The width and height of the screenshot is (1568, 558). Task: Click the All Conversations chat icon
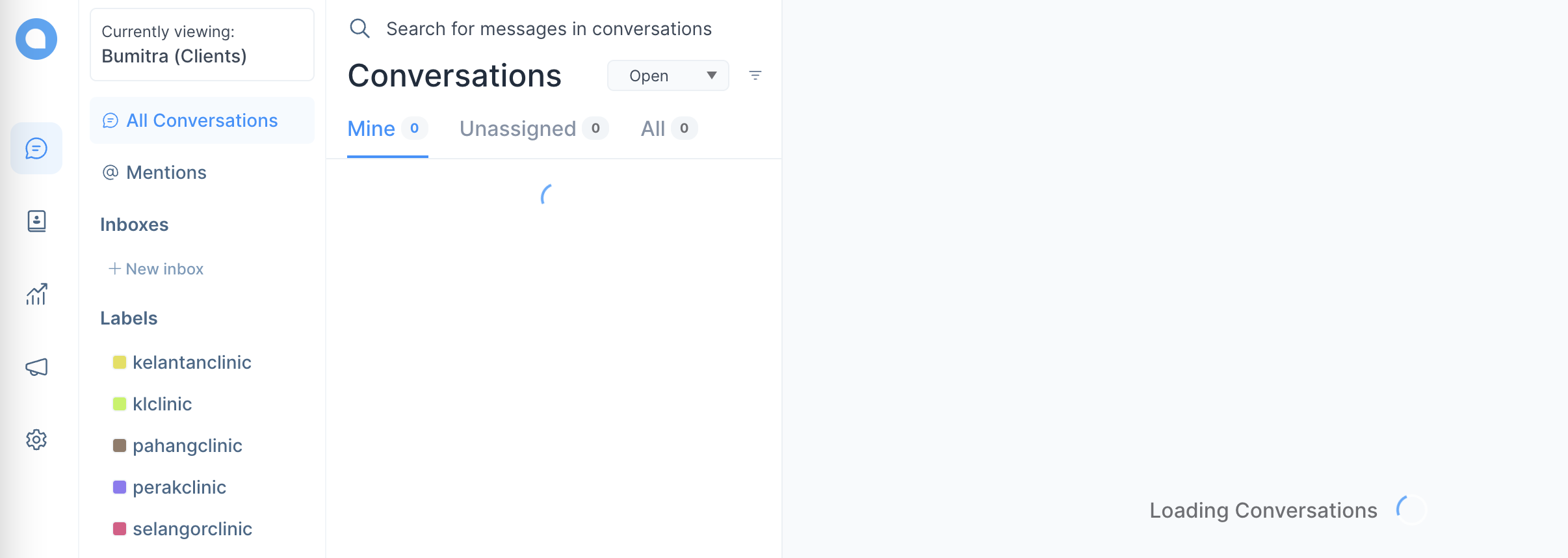111,120
